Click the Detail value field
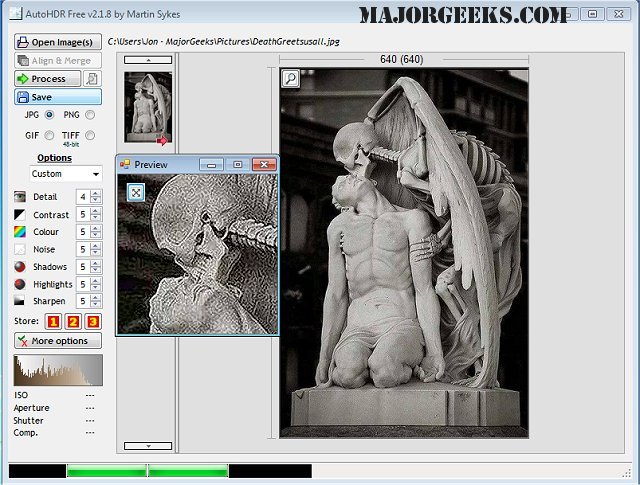640x485 pixels. point(83,197)
